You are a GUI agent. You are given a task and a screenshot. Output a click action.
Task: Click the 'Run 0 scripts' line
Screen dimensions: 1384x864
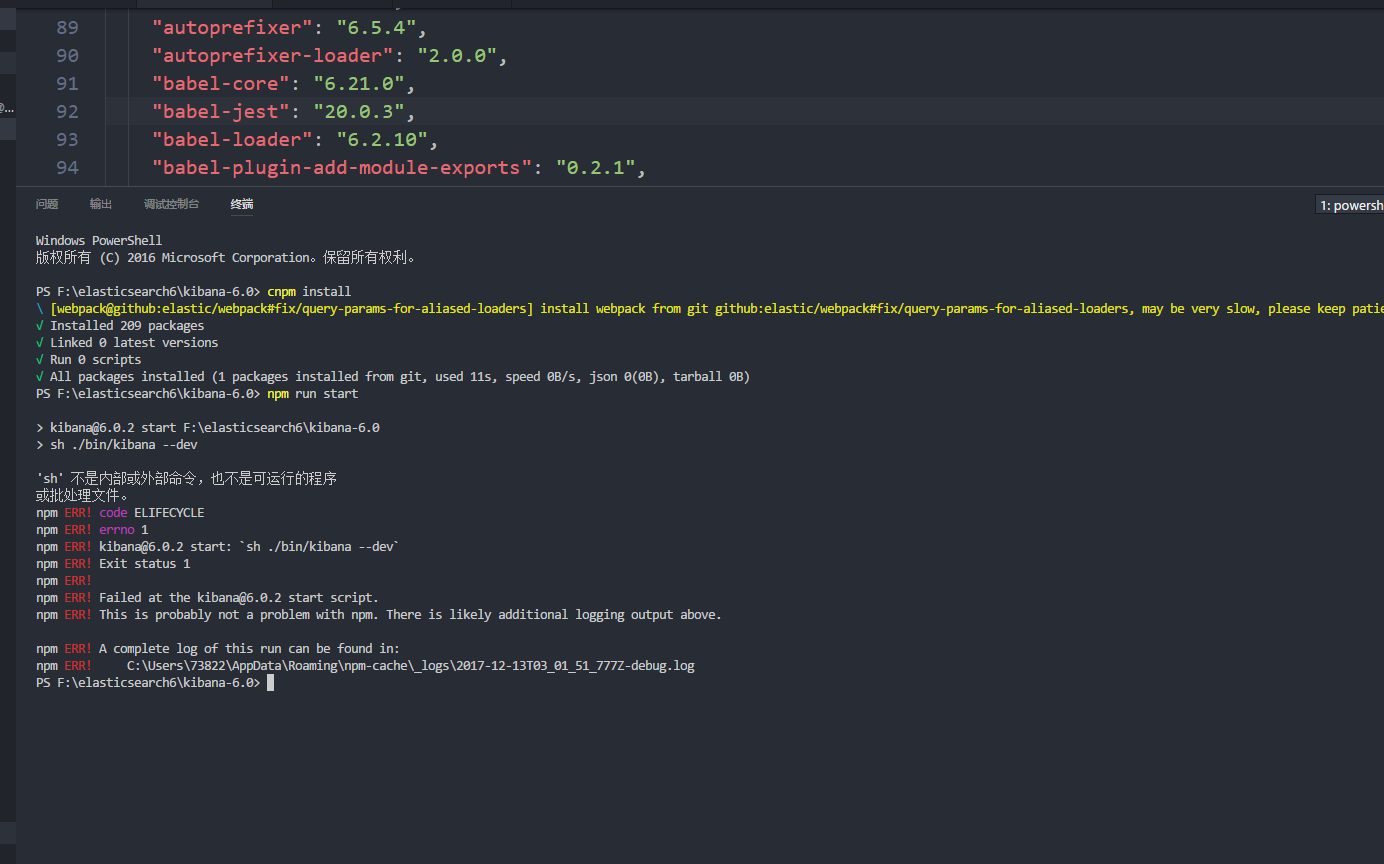(89, 360)
